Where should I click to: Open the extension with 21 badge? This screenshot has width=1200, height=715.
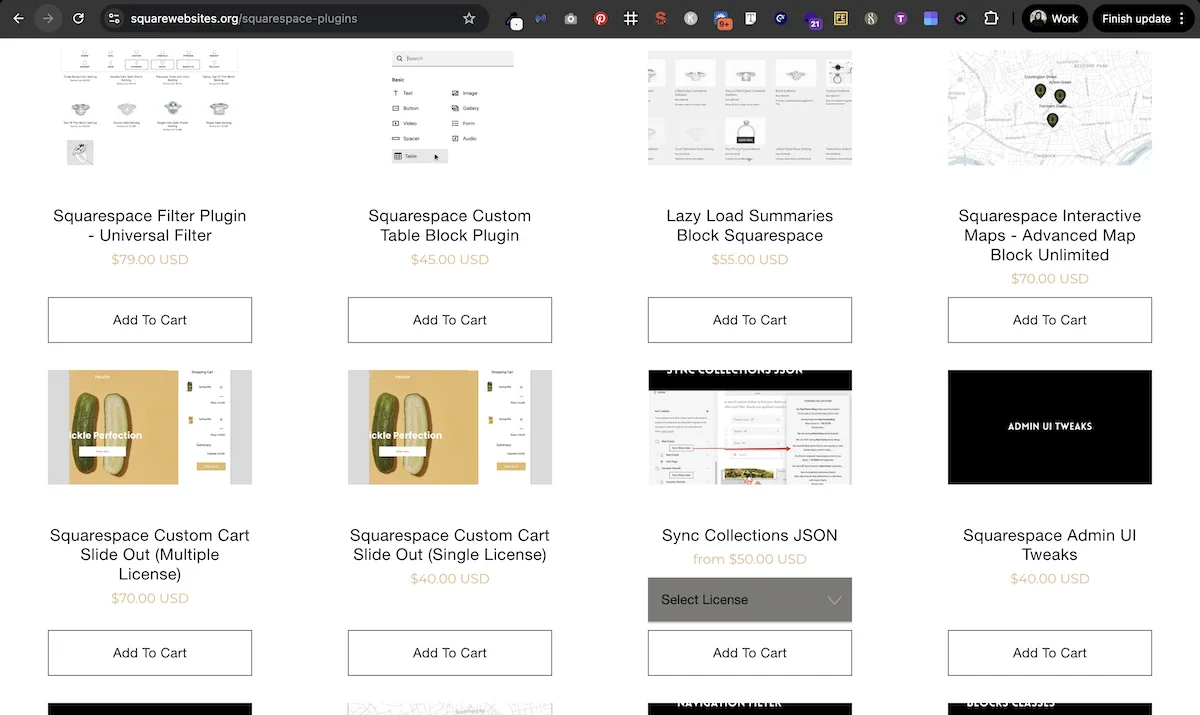click(x=813, y=19)
